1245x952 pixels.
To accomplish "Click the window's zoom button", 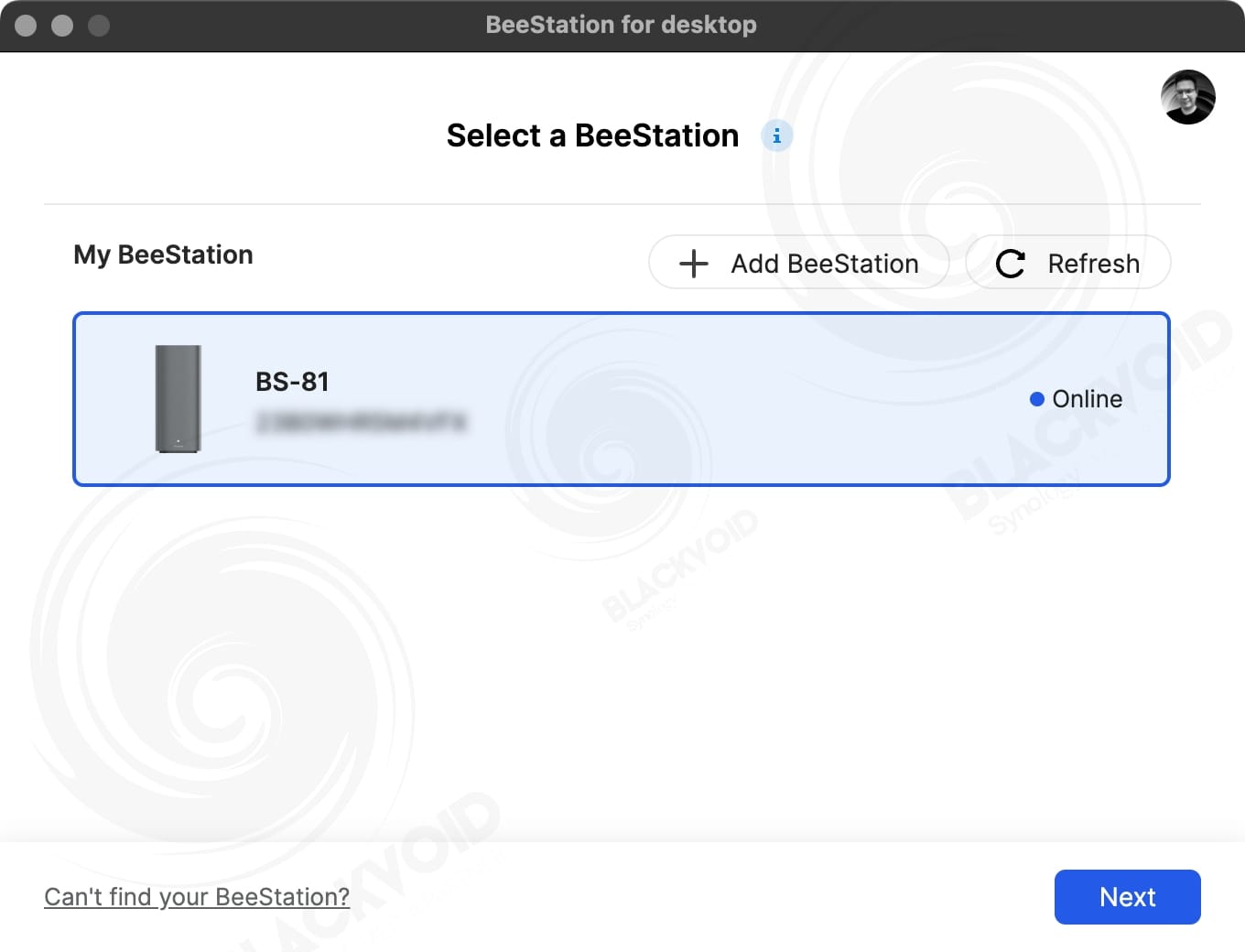I will tap(99, 26).
